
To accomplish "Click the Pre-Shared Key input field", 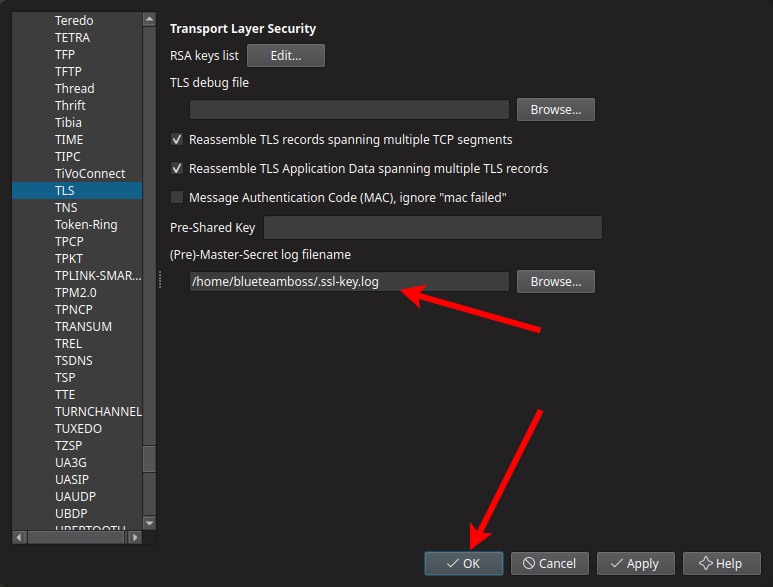I will [x=432, y=228].
